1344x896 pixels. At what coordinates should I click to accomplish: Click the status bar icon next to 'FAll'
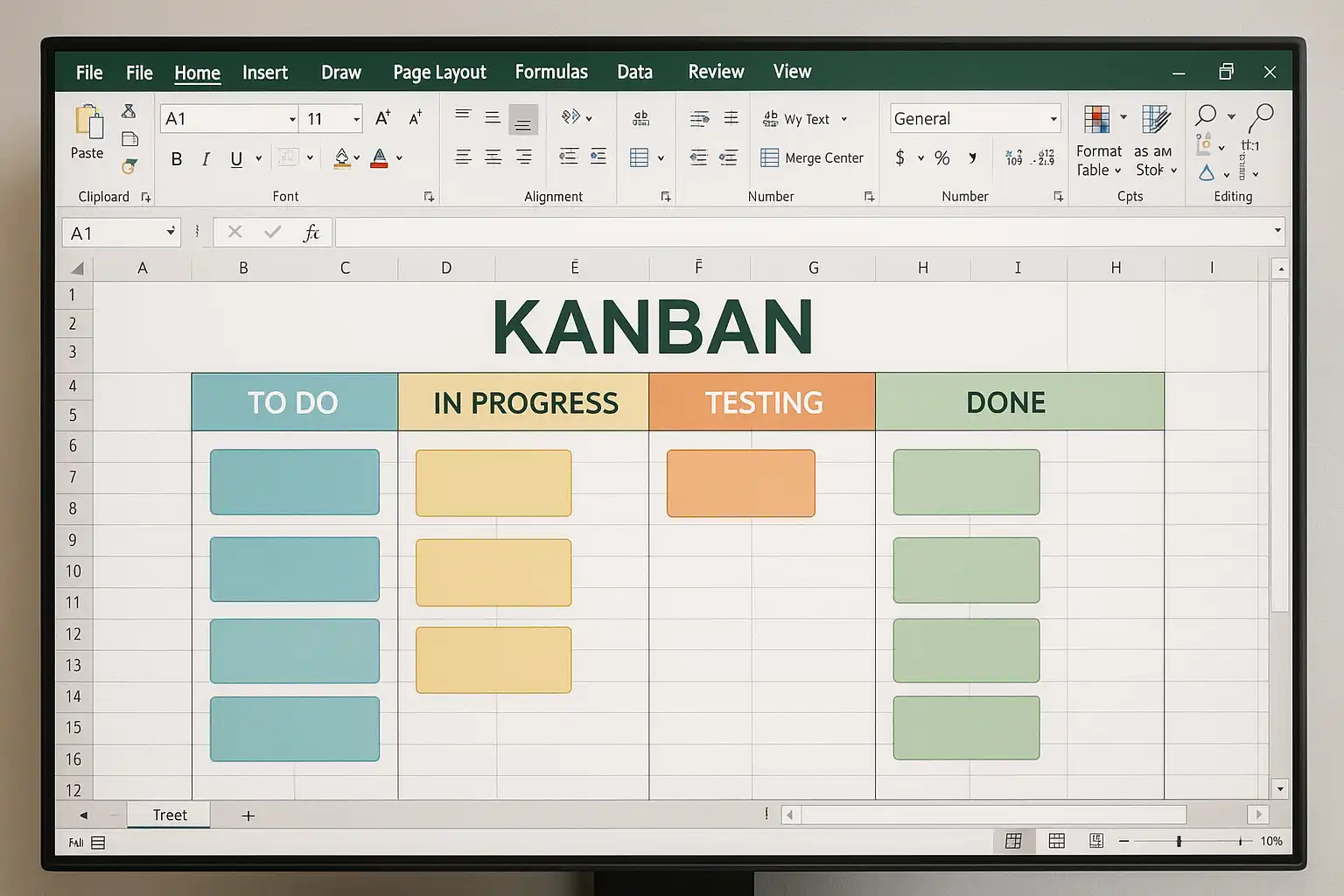(x=98, y=843)
